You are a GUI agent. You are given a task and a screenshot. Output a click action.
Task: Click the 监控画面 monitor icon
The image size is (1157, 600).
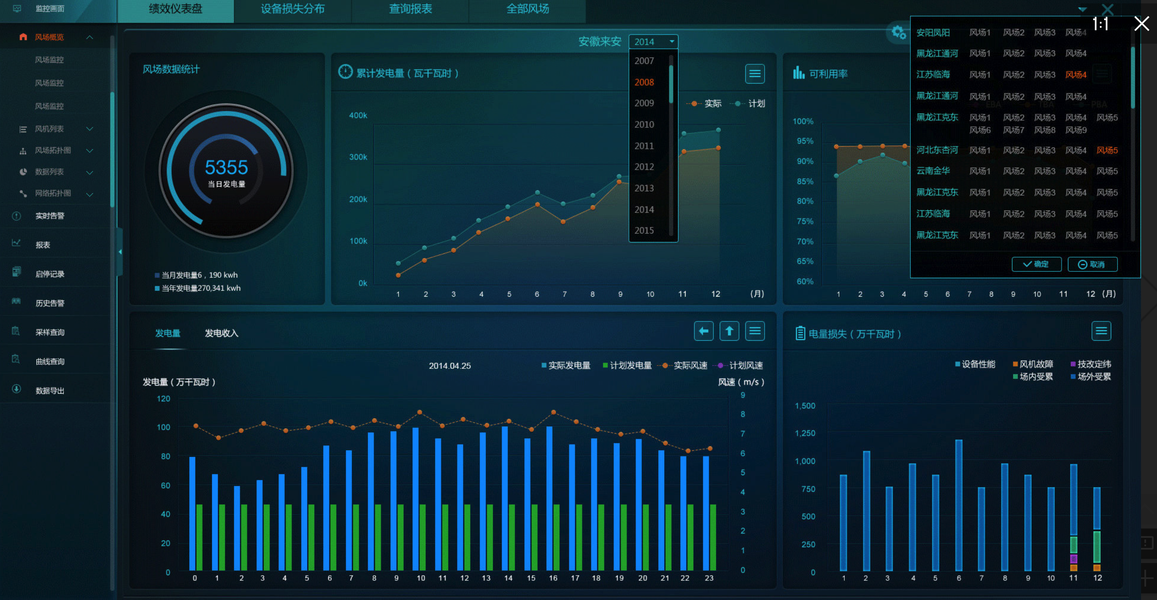coord(17,9)
